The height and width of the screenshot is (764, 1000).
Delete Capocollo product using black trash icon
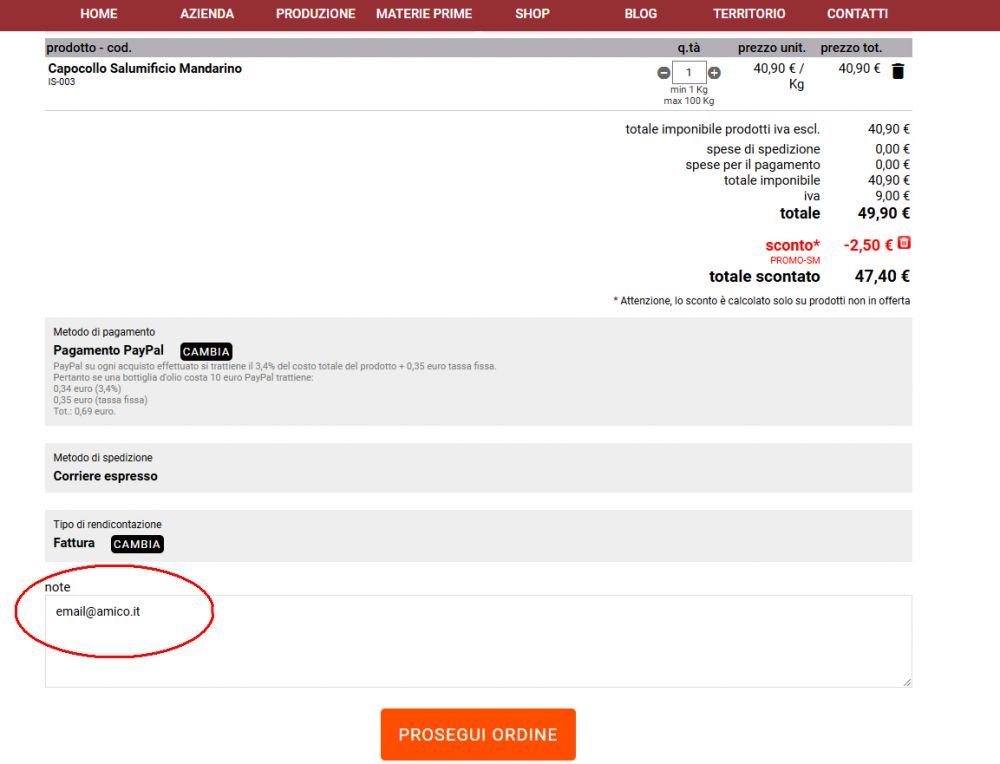point(898,71)
